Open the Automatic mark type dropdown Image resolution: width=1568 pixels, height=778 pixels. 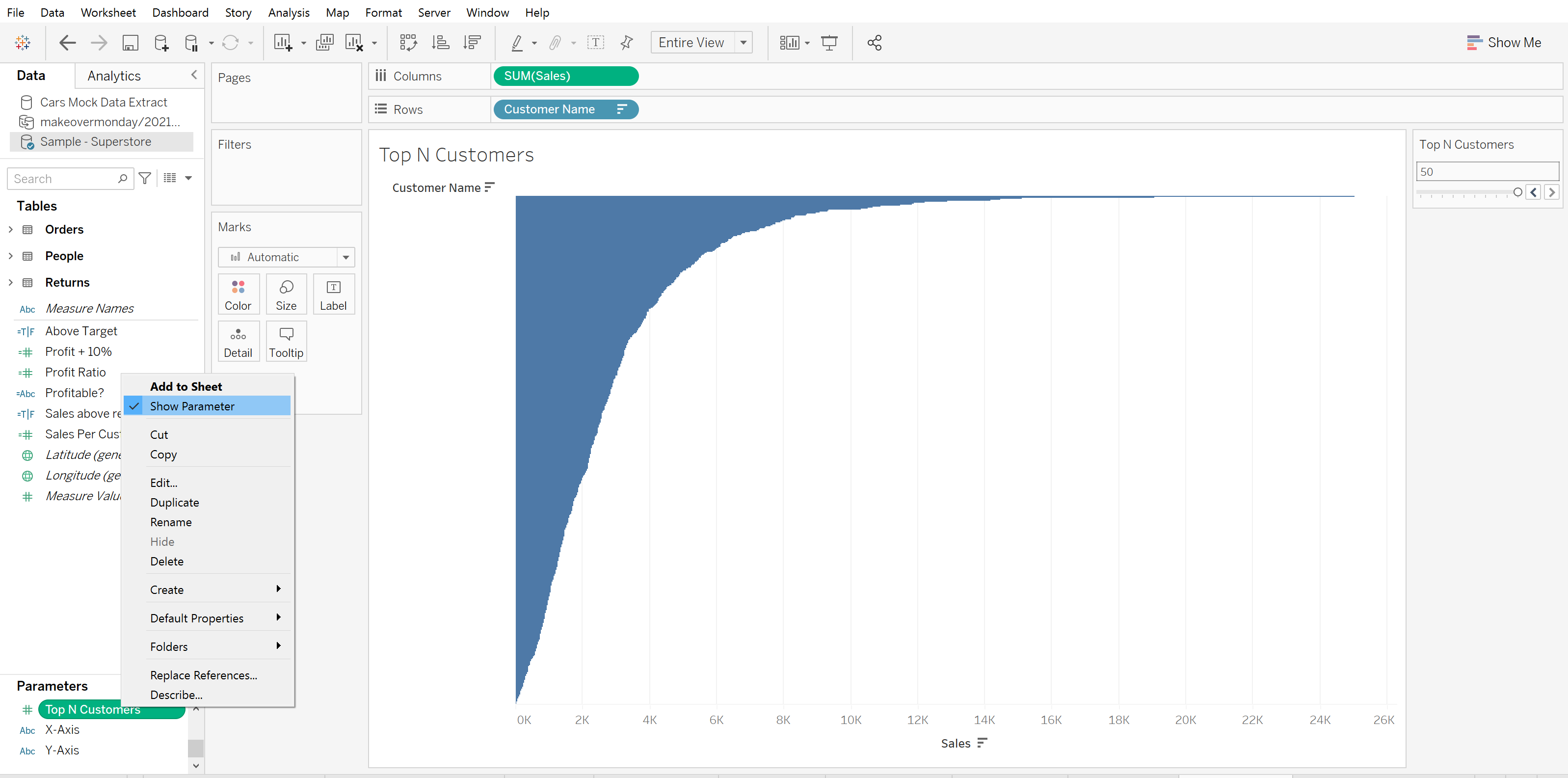coord(345,258)
